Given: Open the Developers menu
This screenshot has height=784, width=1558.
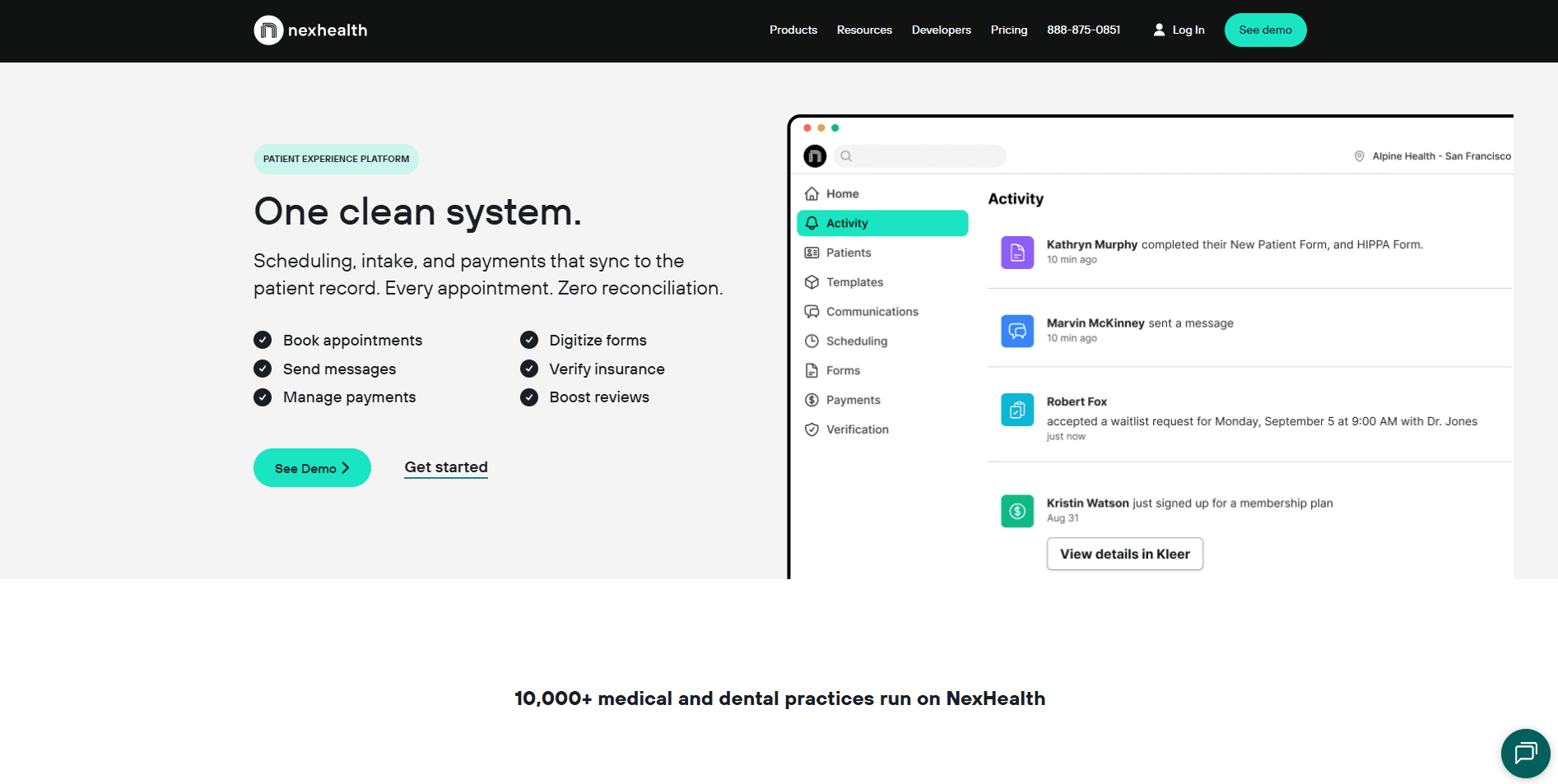Looking at the screenshot, I should tap(942, 30).
